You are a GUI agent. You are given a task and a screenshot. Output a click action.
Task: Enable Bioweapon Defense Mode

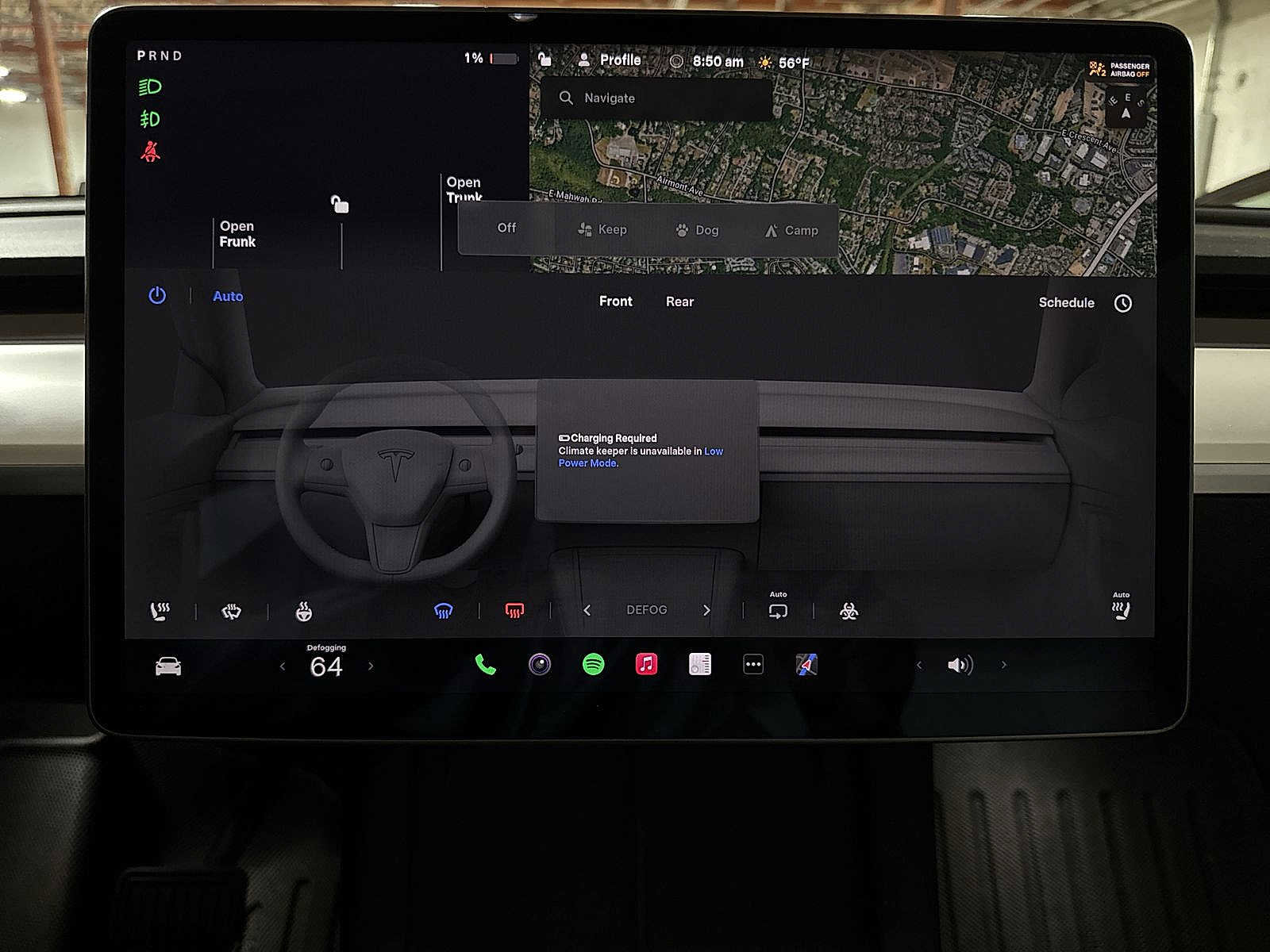pos(848,609)
